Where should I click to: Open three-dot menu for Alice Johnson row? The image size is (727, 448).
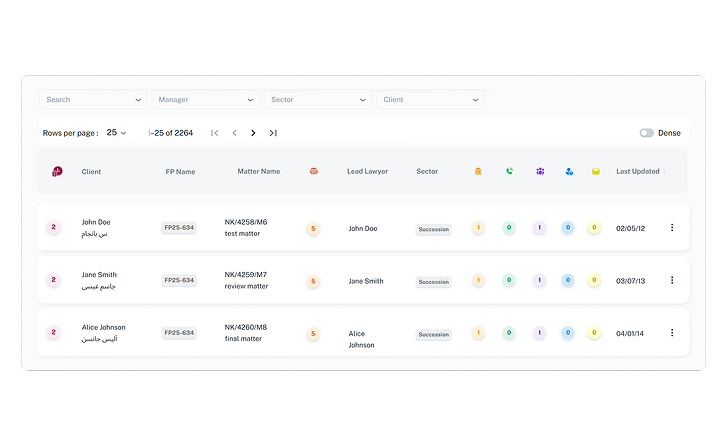tap(671, 333)
